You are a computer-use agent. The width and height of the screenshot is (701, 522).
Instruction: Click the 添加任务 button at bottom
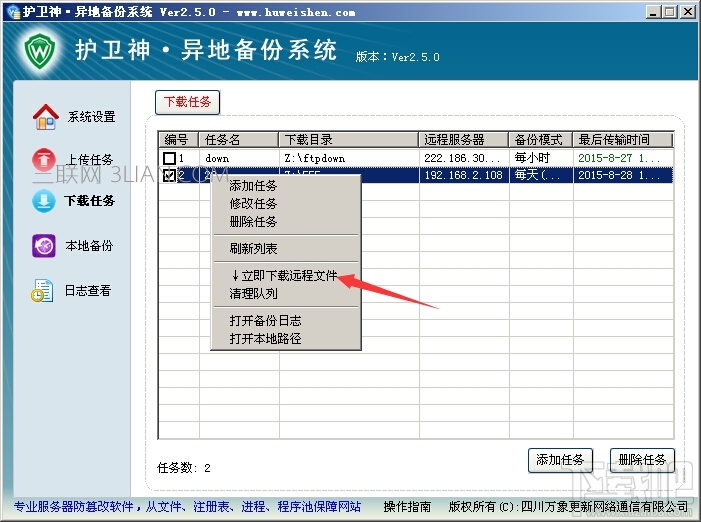tap(560, 460)
